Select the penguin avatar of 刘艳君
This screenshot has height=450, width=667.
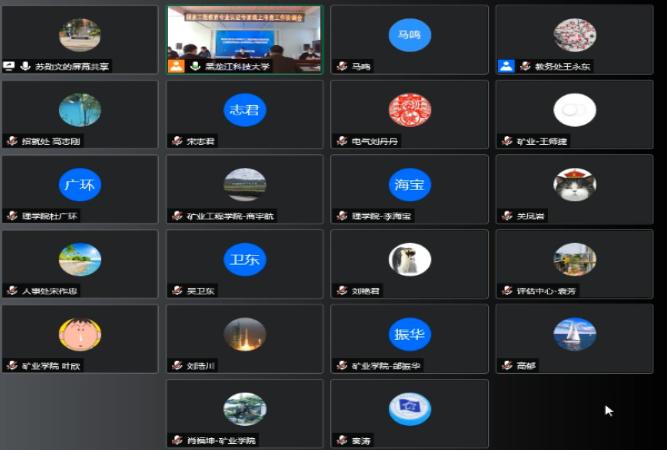click(x=409, y=259)
